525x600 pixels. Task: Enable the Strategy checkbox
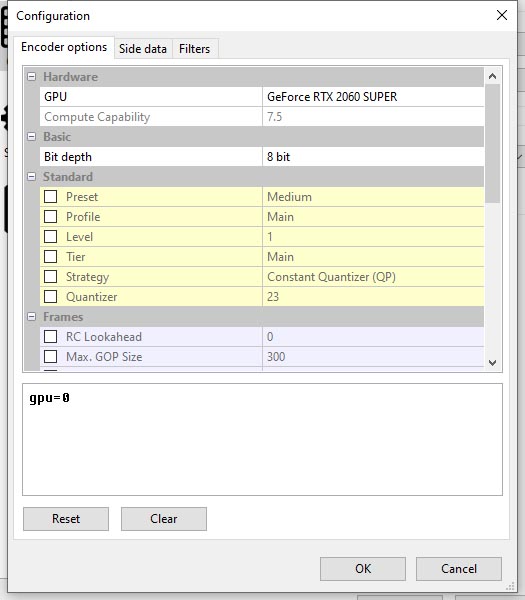click(51, 277)
